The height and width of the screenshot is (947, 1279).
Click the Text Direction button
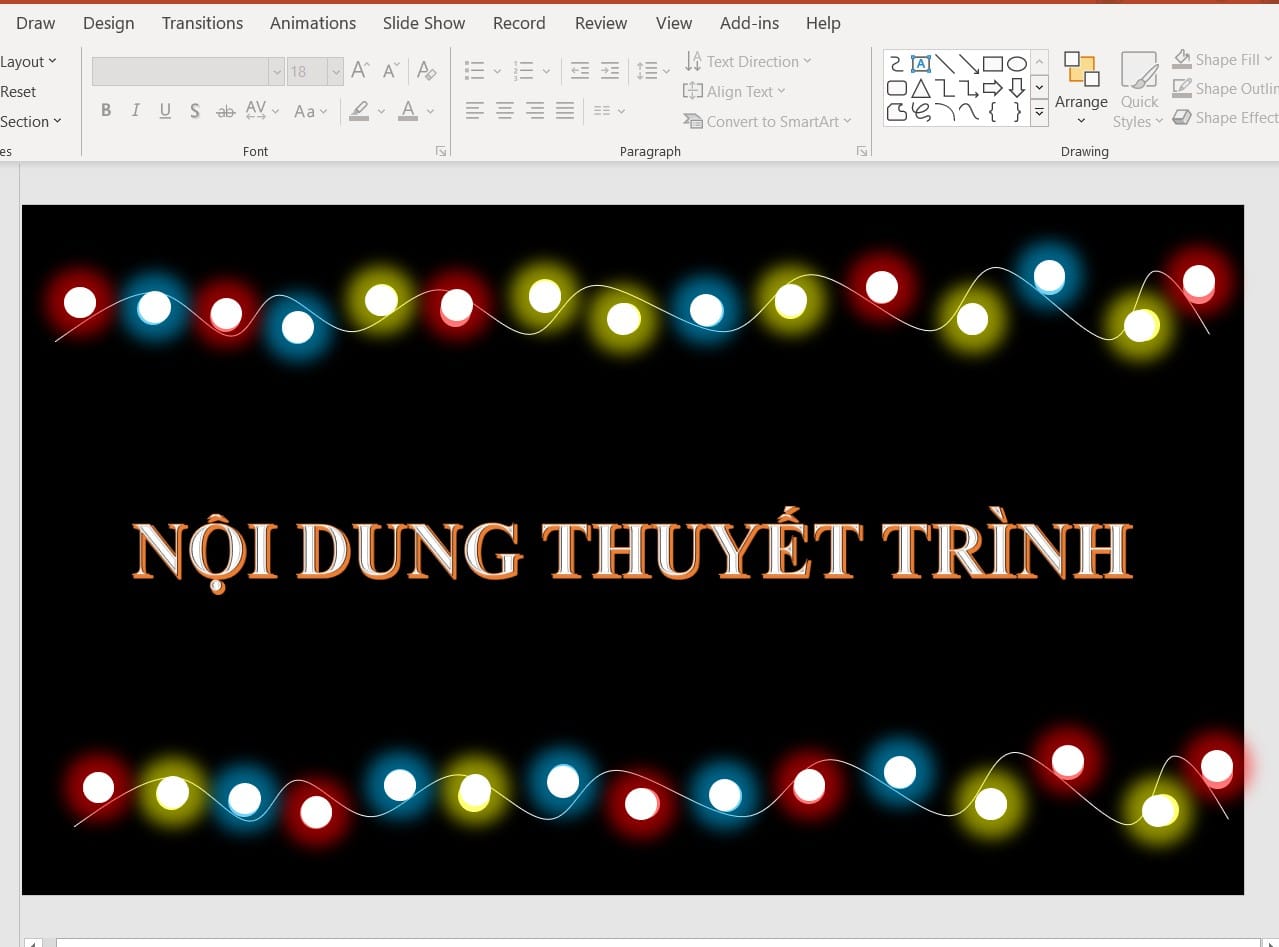[747, 61]
